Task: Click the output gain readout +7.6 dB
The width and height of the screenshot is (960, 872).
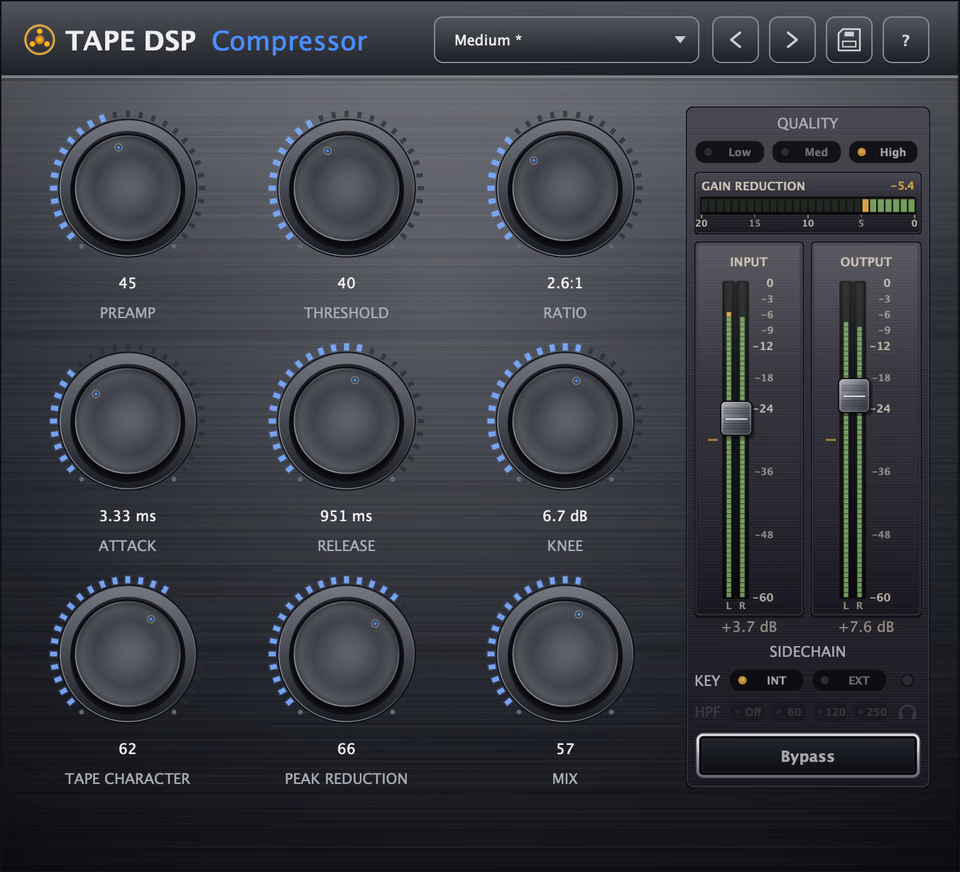Action: [x=866, y=627]
